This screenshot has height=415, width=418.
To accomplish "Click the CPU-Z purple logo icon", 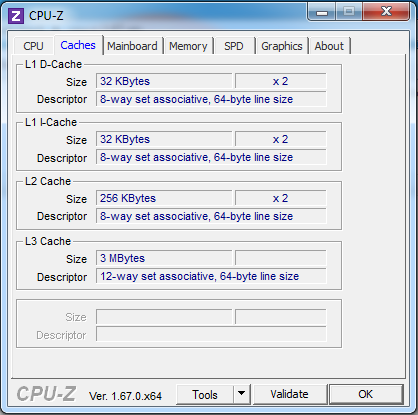I will [16, 16].
